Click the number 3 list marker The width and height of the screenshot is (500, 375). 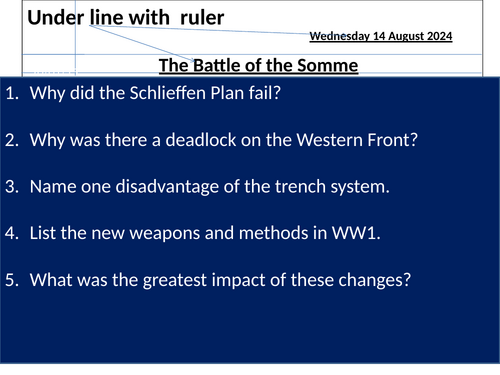tap(12, 187)
